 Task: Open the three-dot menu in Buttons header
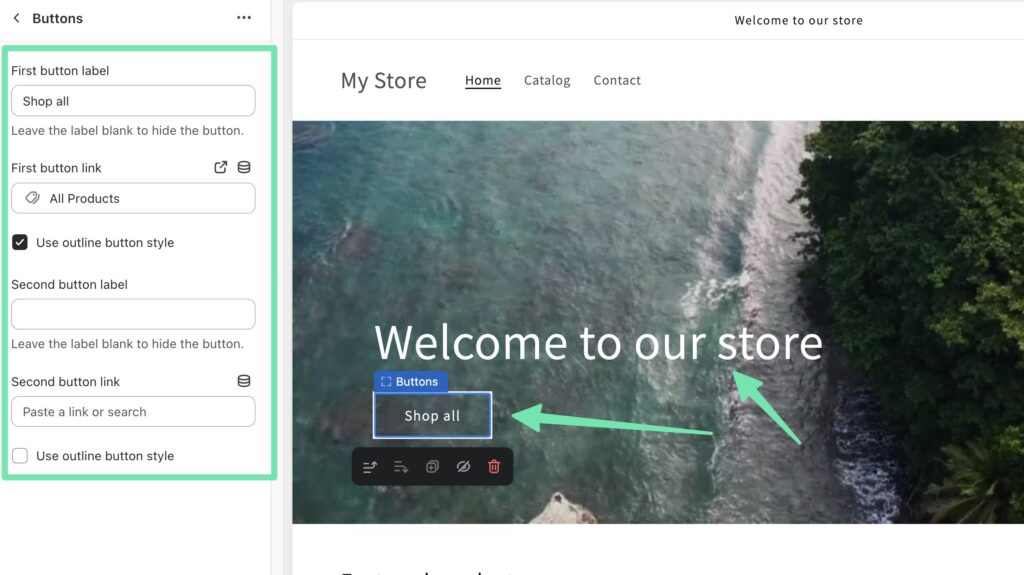tap(244, 18)
